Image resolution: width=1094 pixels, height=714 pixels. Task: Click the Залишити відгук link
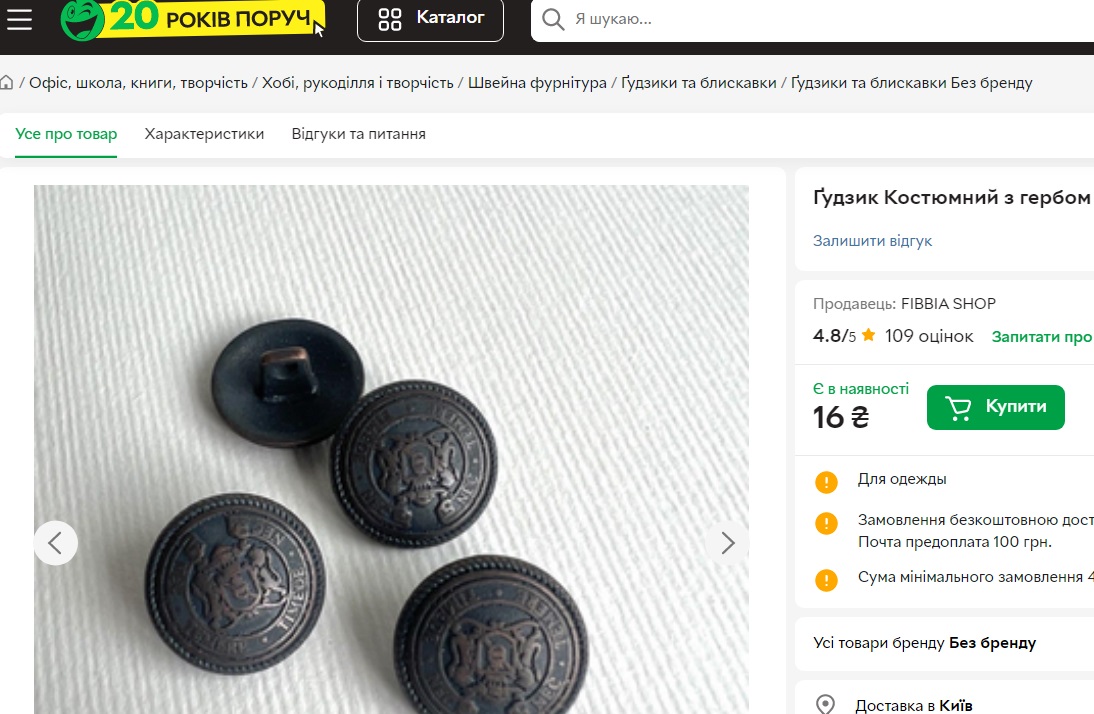872,241
